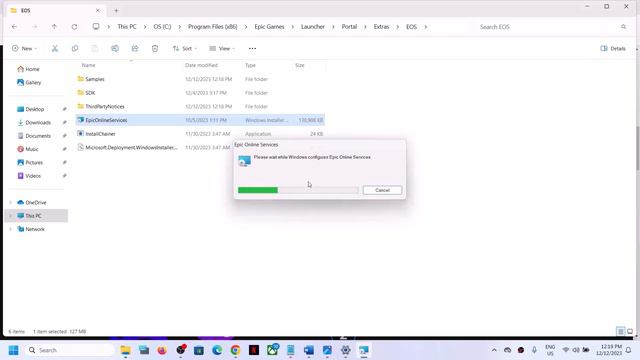This screenshot has height=360, width=640.
Task: Switch to the details list view button
Action: [620, 331]
